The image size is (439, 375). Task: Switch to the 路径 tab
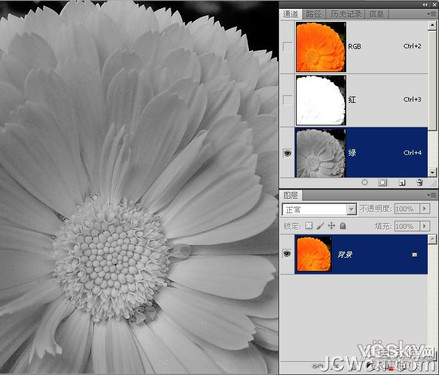(313, 14)
